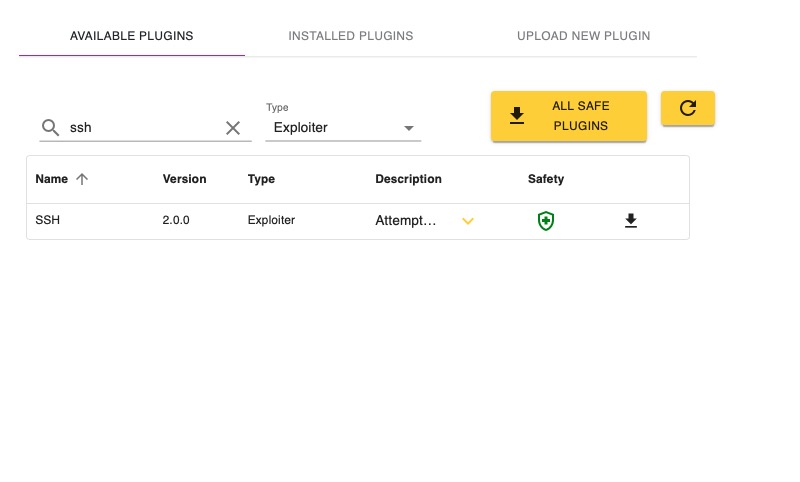Click the Safety column header
The width and height of the screenshot is (800, 482).
tap(546, 179)
